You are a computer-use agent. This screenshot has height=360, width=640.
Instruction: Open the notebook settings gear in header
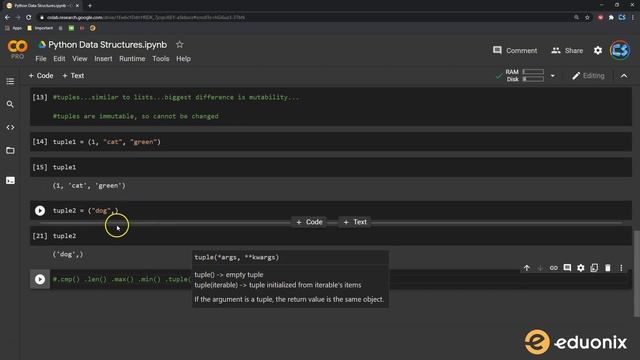coord(598,50)
